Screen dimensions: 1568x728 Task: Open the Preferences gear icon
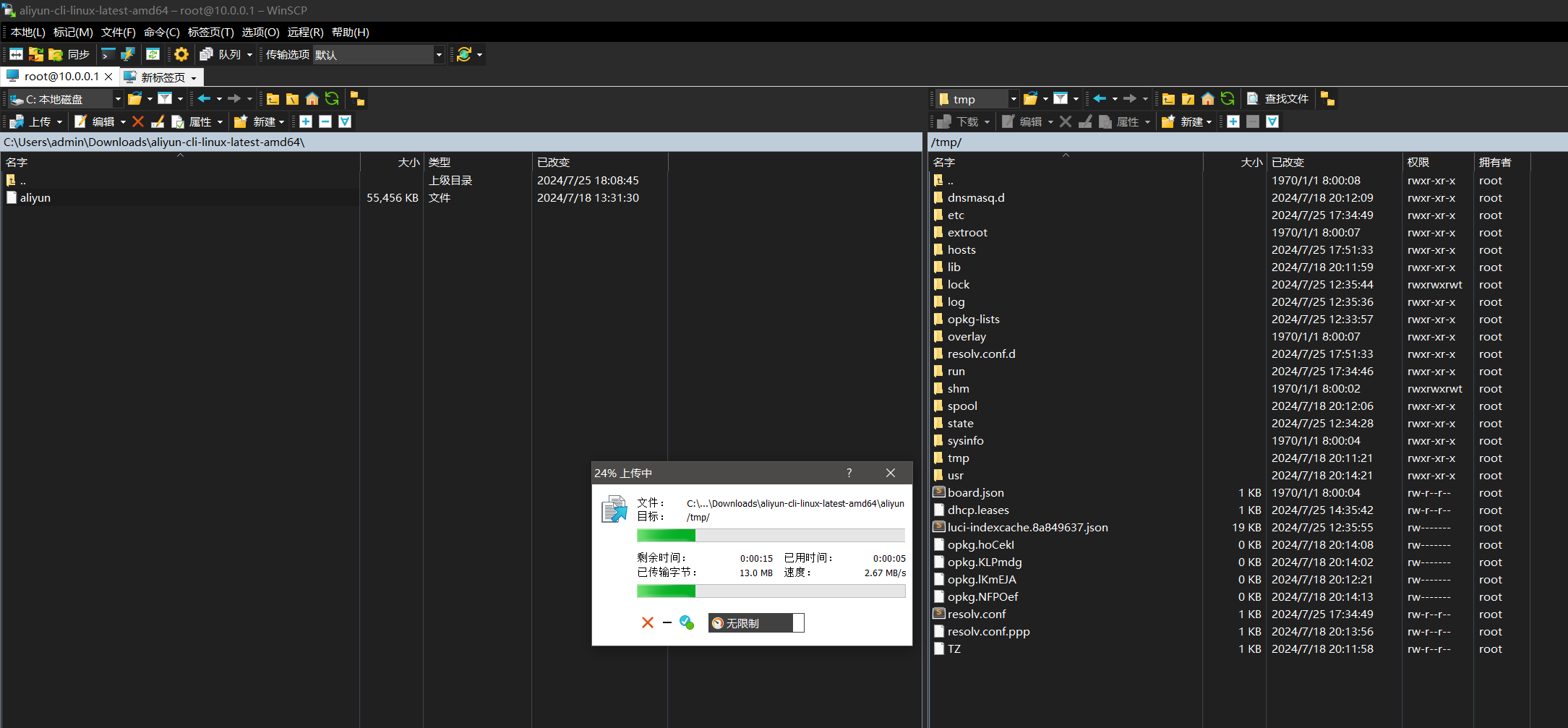tap(181, 54)
